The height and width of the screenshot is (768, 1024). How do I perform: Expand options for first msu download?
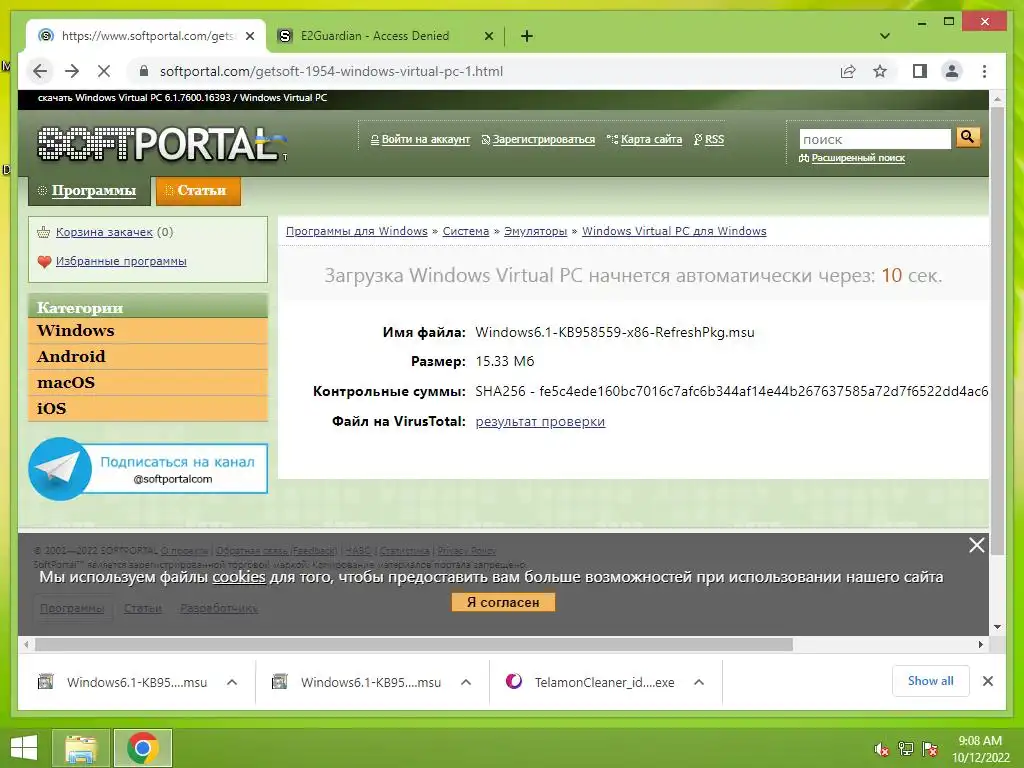[232, 682]
